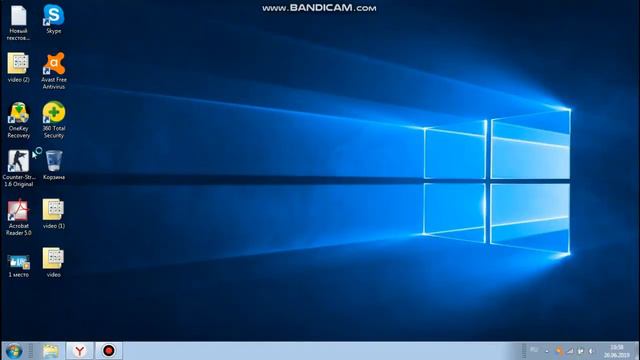Open the taskbar clock and date
Viewport: 640px width, 360px height.
pyautogui.click(x=617, y=351)
